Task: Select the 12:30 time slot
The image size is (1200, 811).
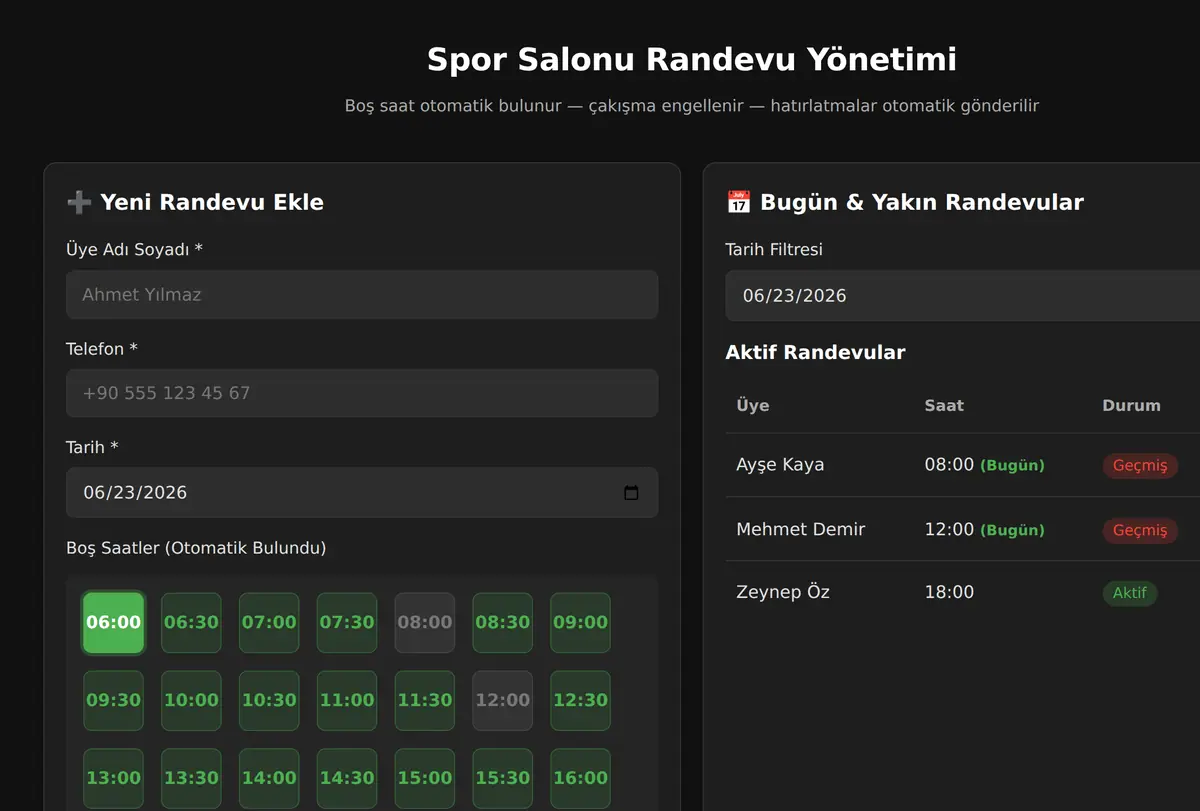Action: click(581, 700)
